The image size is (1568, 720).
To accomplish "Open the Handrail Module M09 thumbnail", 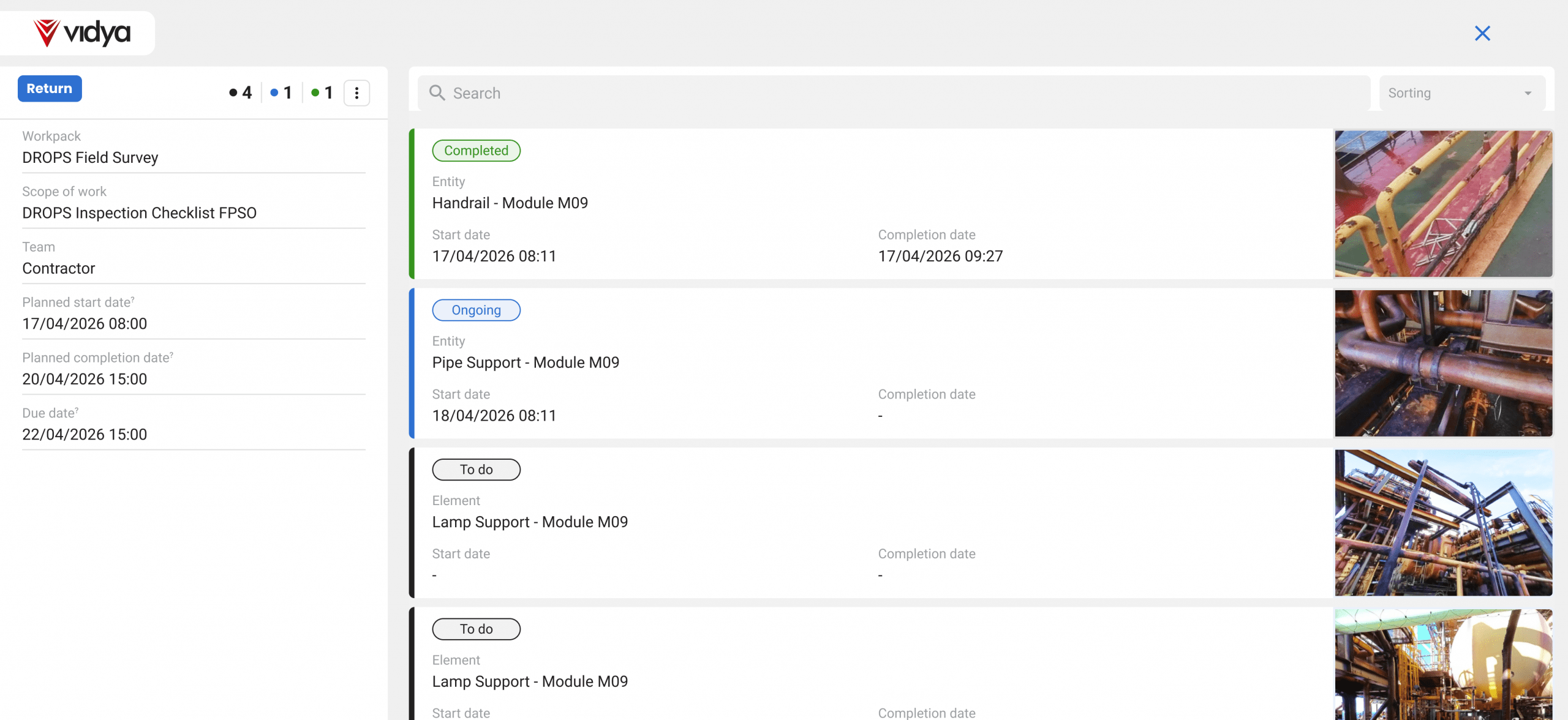I will [x=1443, y=204].
